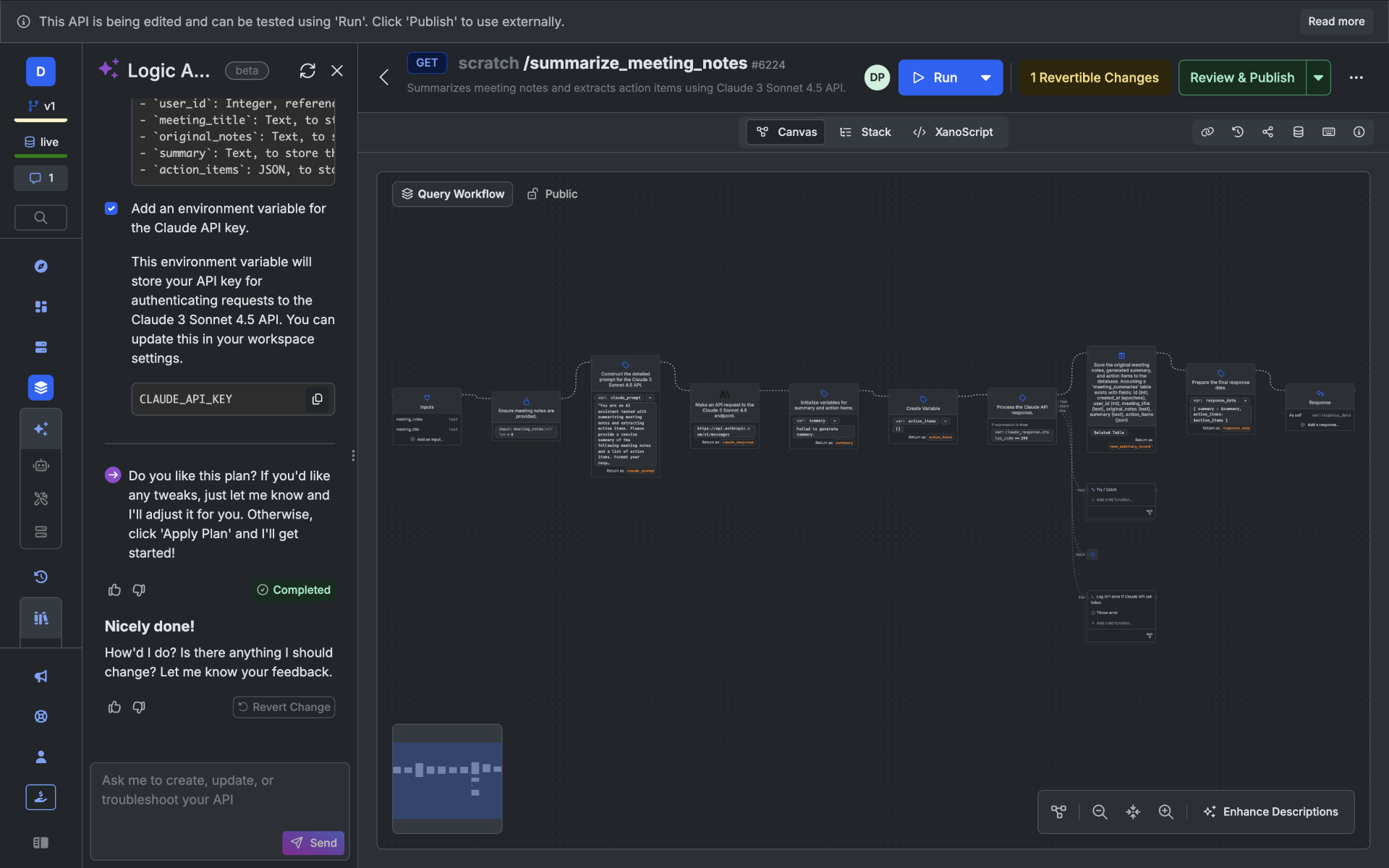Image resolution: width=1389 pixels, height=868 pixels.
Task: Uncheck the Claude API key environment variable checkbox
Action: click(111, 208)
